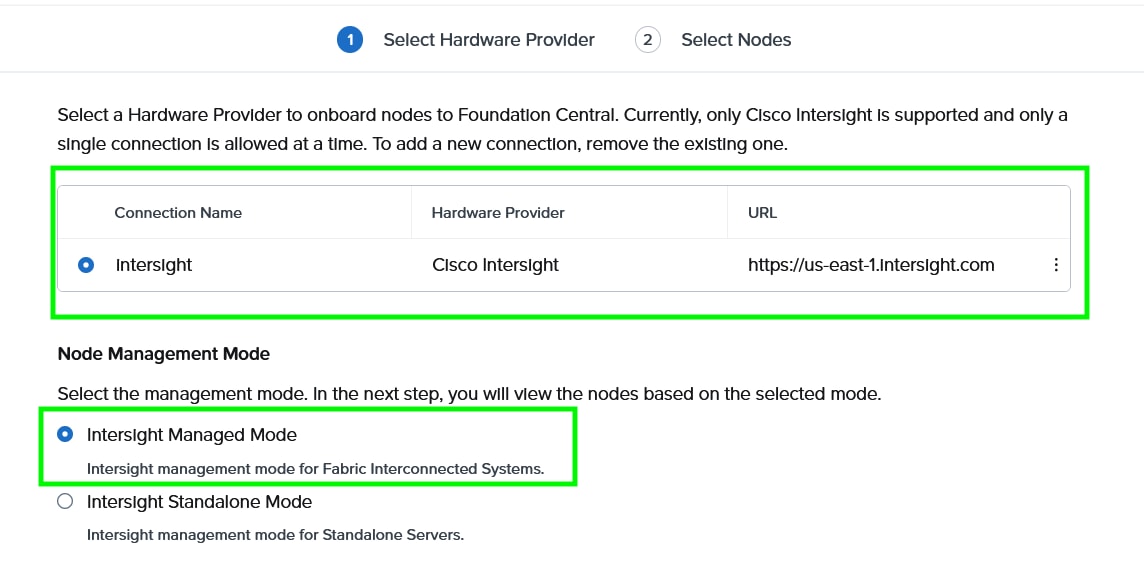The image size is (1144, 586).
Task: Click the Fabric Interconnected Systems description
Action: pos(315,468)
